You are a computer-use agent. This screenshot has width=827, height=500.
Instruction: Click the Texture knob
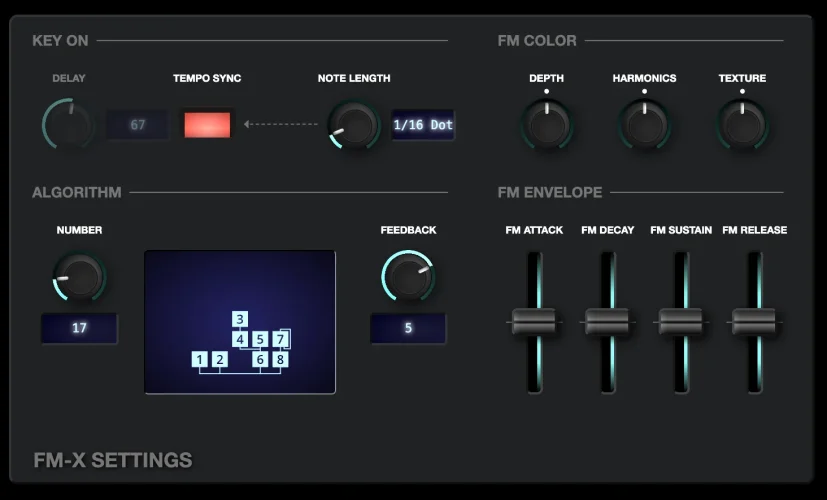pyautogui.click(x=742, y=125)
